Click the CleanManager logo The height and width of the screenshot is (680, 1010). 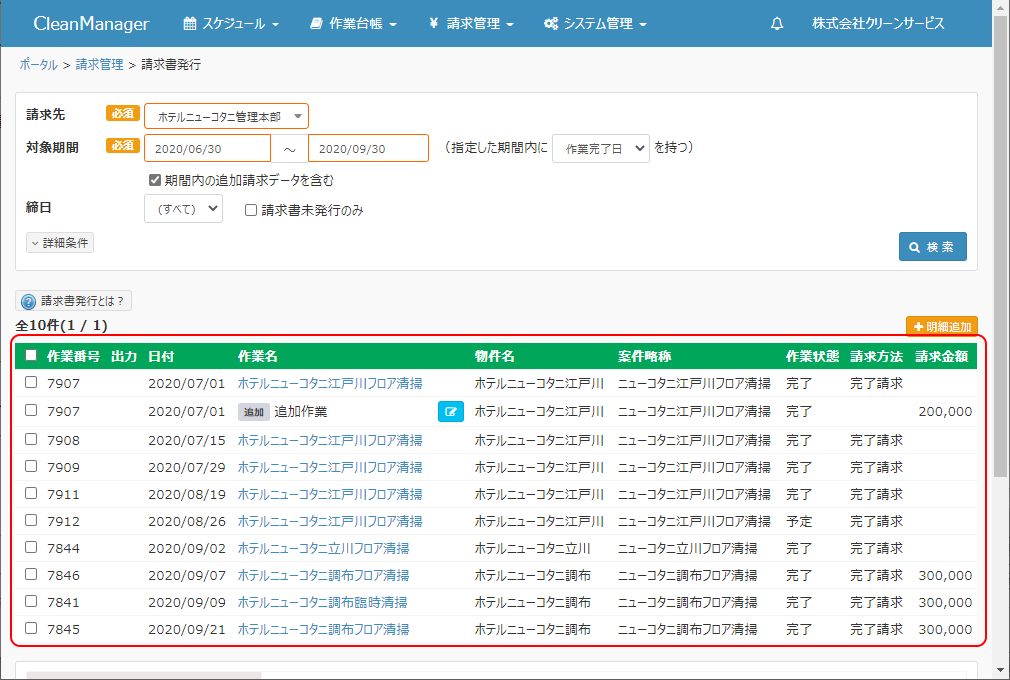click(91, 24)
